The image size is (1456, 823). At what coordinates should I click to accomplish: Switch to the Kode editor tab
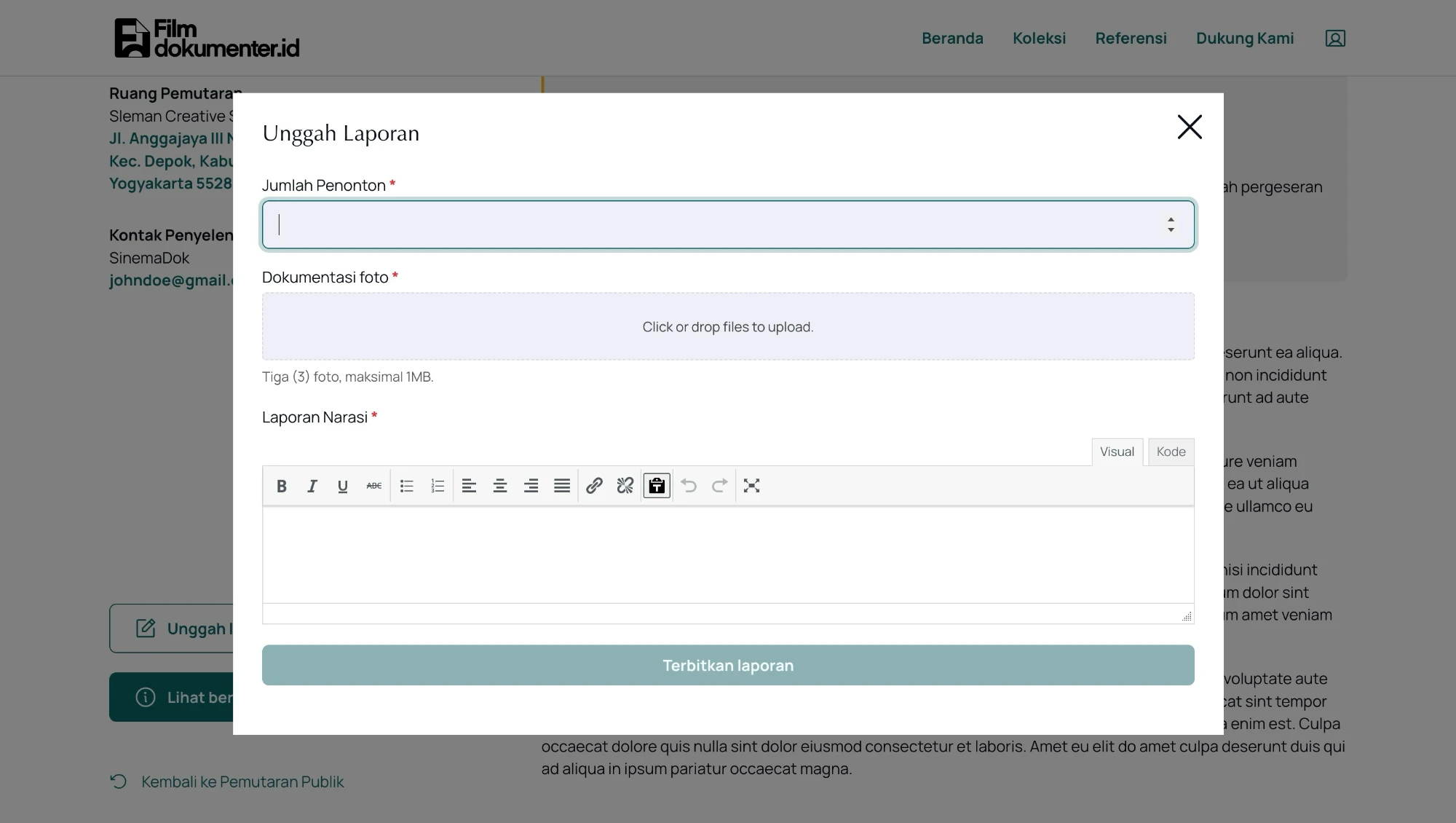(x=1171, y=452)
